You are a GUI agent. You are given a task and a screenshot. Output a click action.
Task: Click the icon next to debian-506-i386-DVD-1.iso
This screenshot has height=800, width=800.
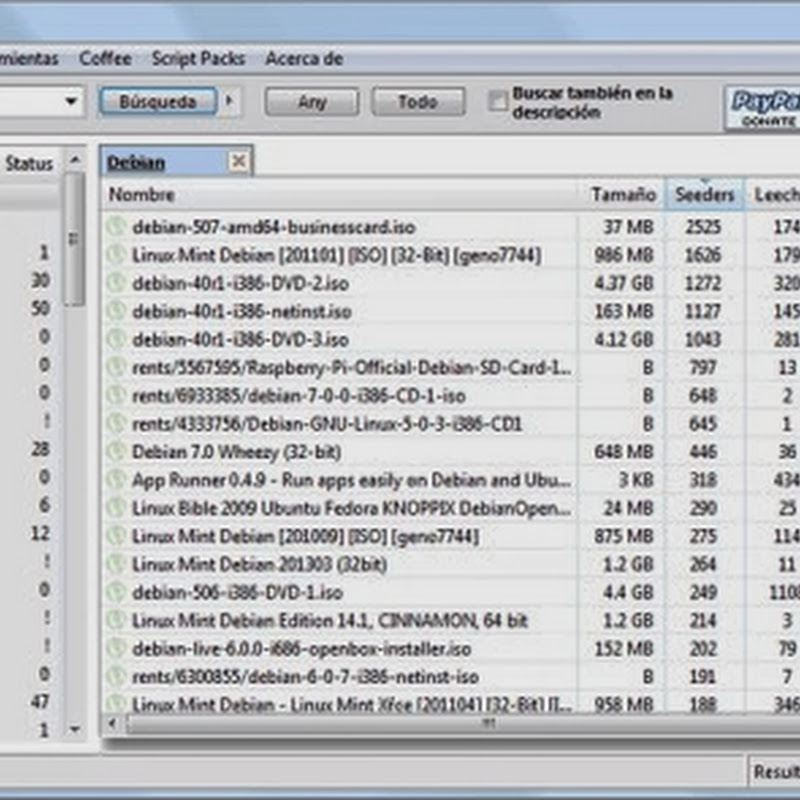tap(116, 592)
